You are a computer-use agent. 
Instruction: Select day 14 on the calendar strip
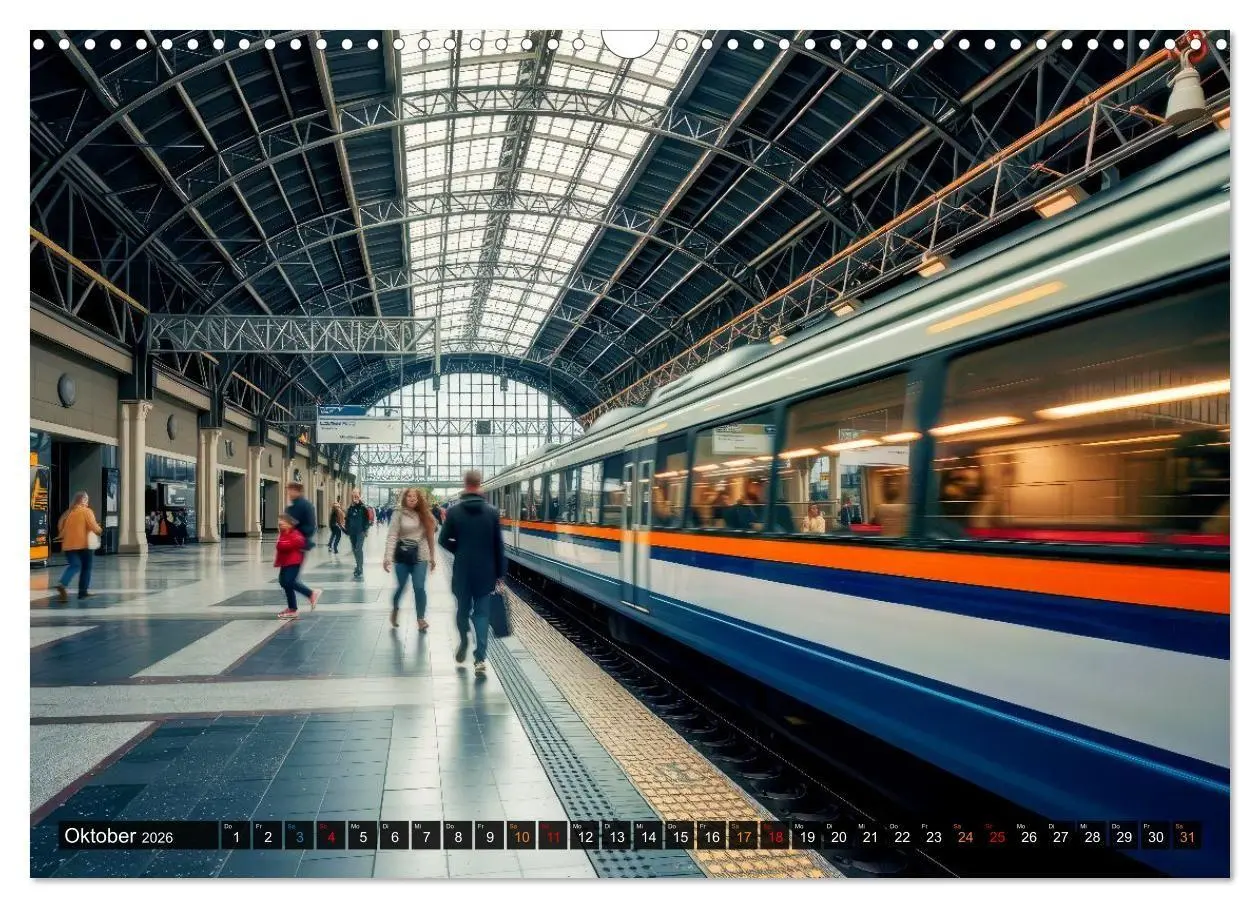(x=648, y=836)
